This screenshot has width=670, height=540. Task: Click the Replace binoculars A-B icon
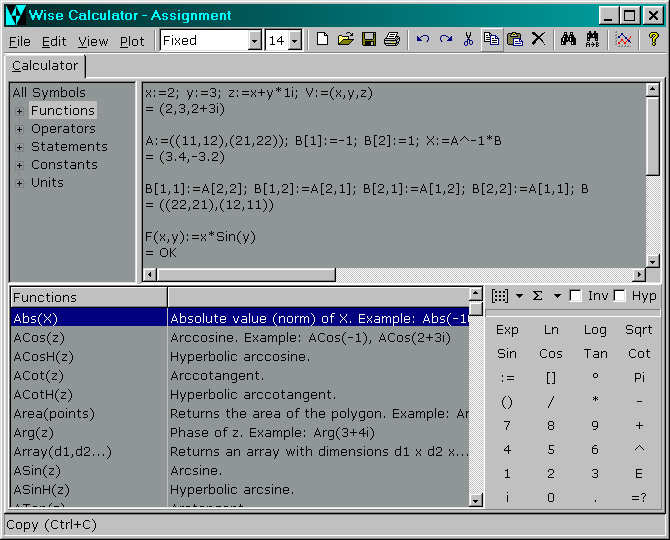click(x=592, y=40)
